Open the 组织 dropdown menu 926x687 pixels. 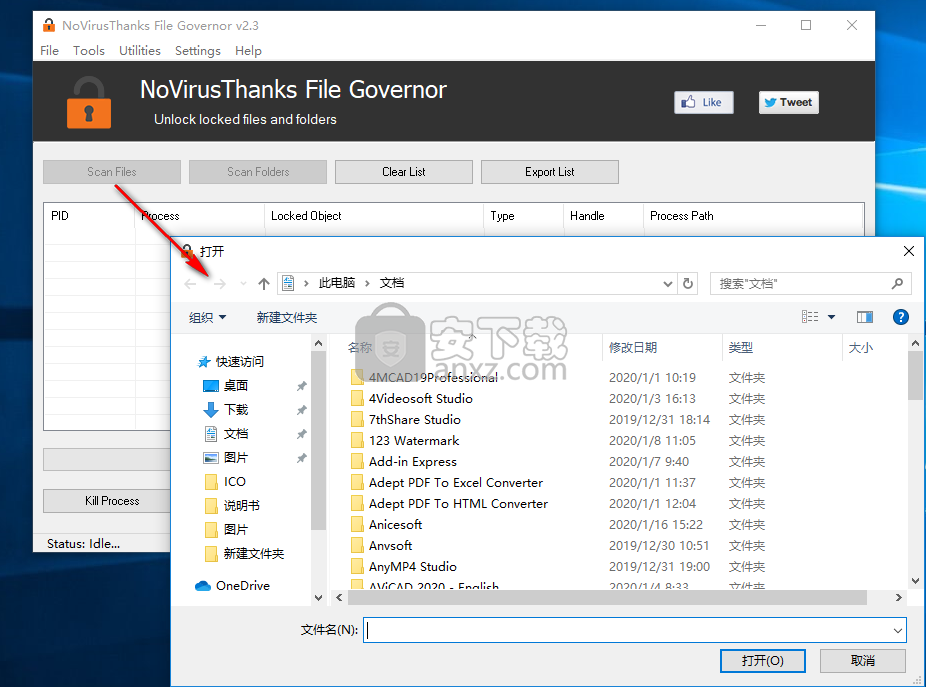(x=207, y=318)
